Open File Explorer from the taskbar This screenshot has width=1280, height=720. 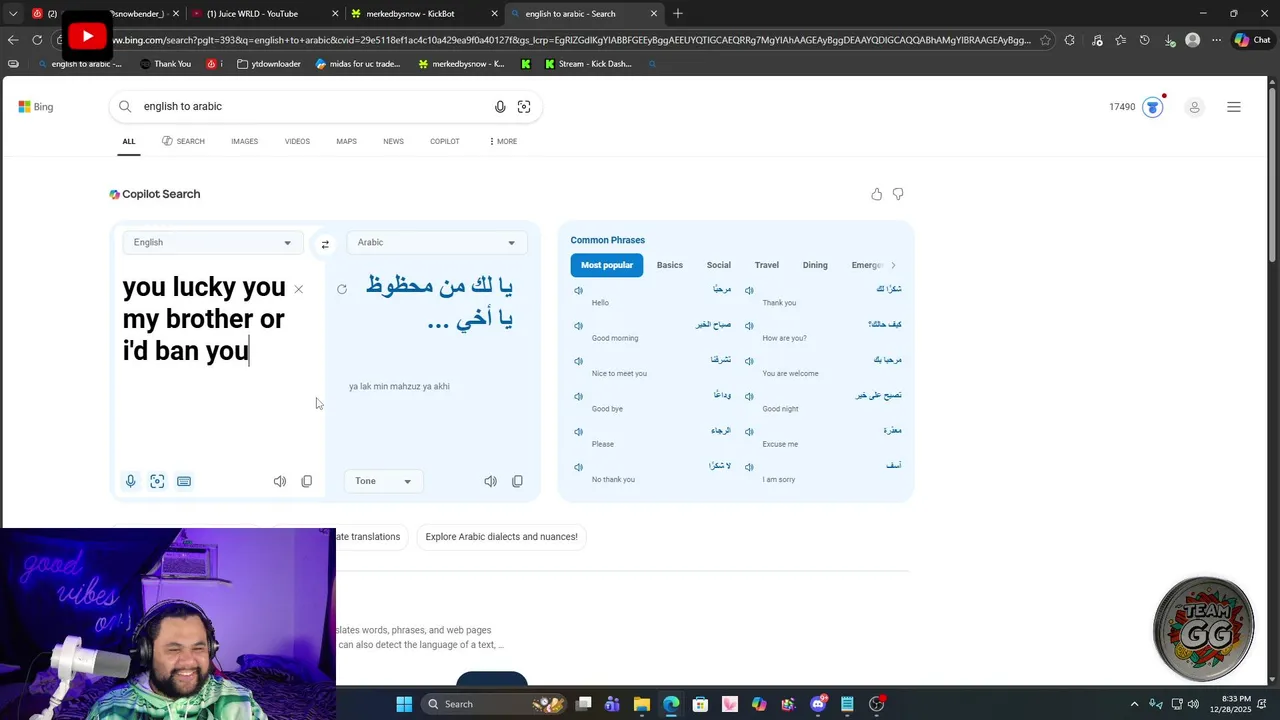pyautogui.click(x=642, y=704)
